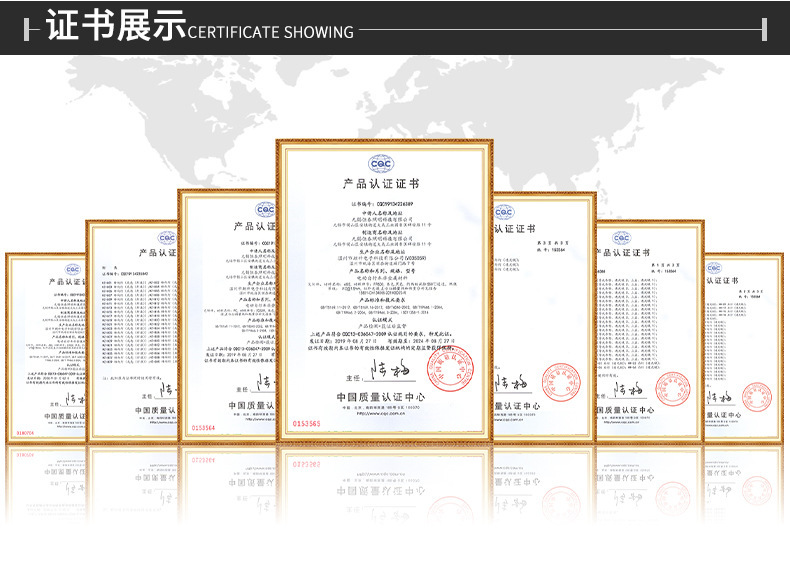The image size is (790, 562).
Task: Click the CQC logo on certificate 0180701
Action: pos(73,270)
